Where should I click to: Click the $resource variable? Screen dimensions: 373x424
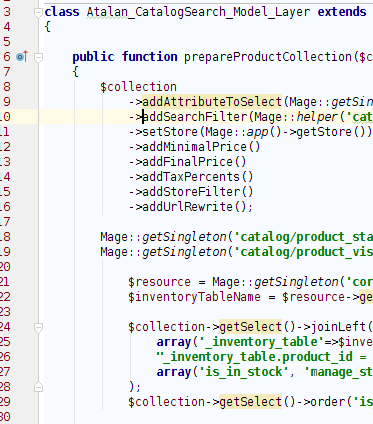point(159,282)
